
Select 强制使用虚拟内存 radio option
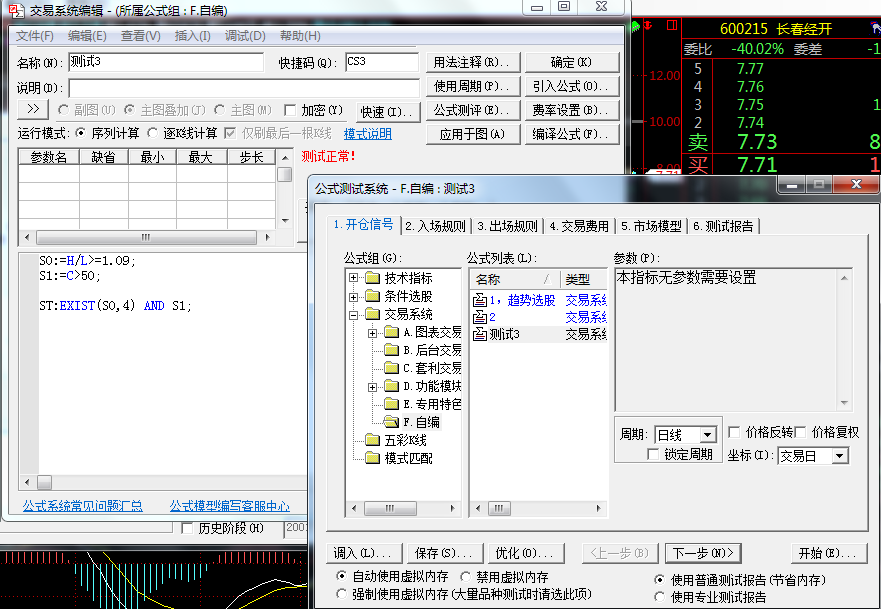click(x=341, y=593)
